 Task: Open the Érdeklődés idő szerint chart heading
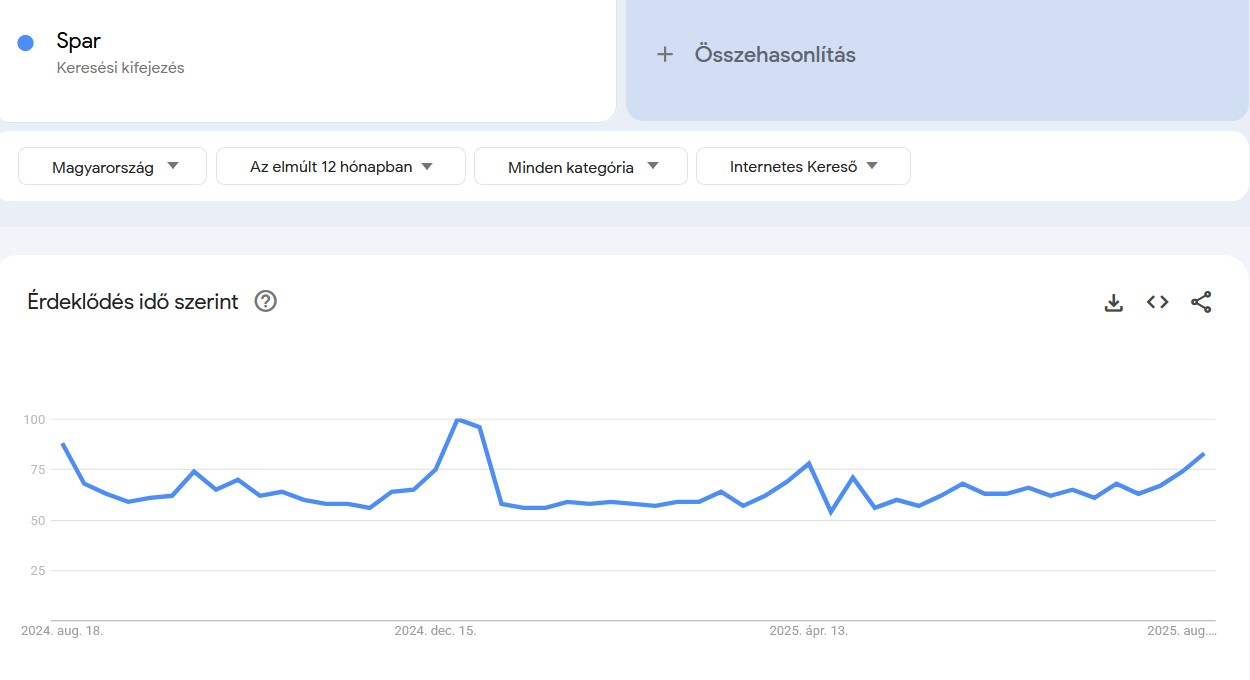(x=133, y=301)
